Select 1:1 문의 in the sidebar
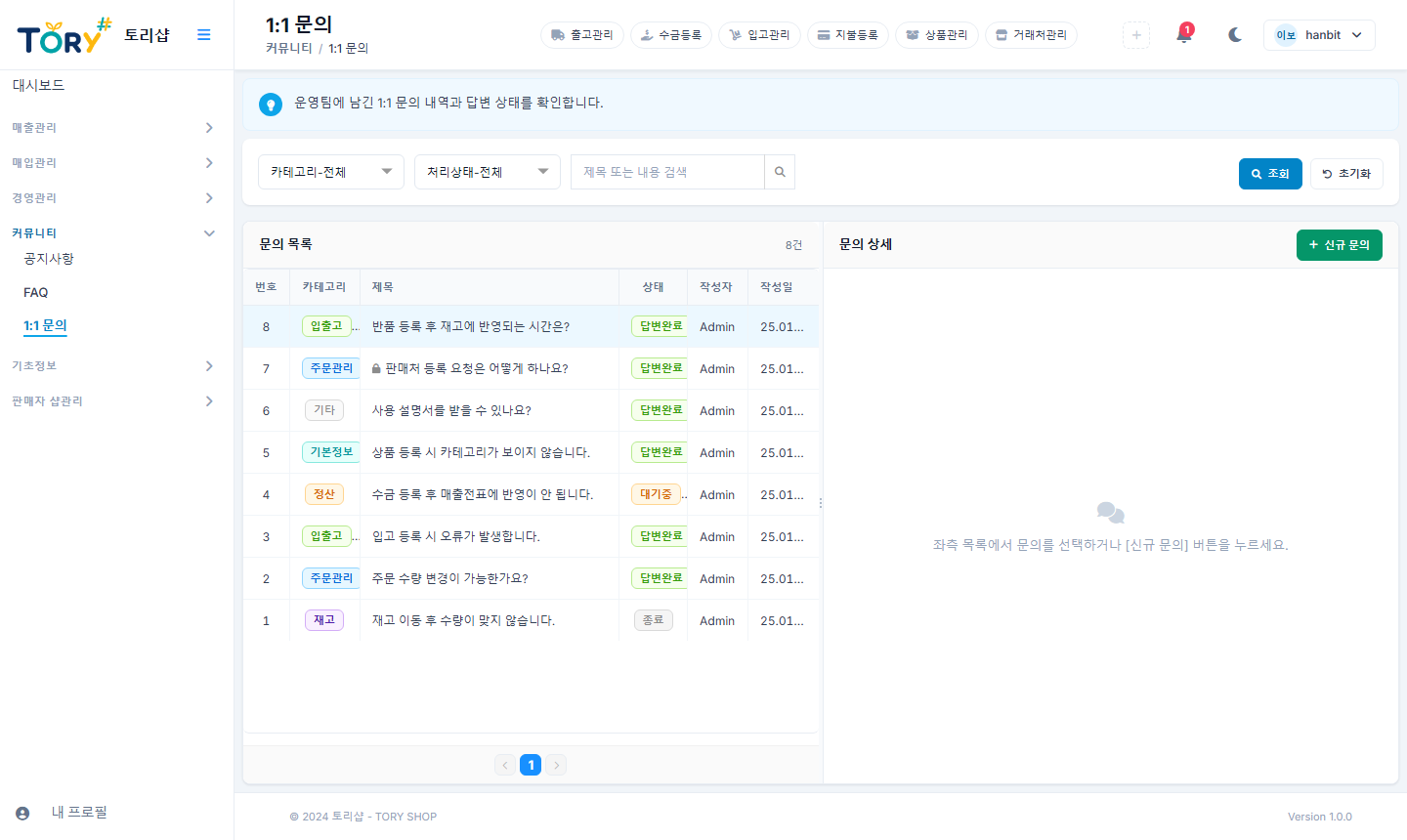Image resolution: width=1407 pixels, height=840 pixels. pyautogui.click(x=45, y=326)
